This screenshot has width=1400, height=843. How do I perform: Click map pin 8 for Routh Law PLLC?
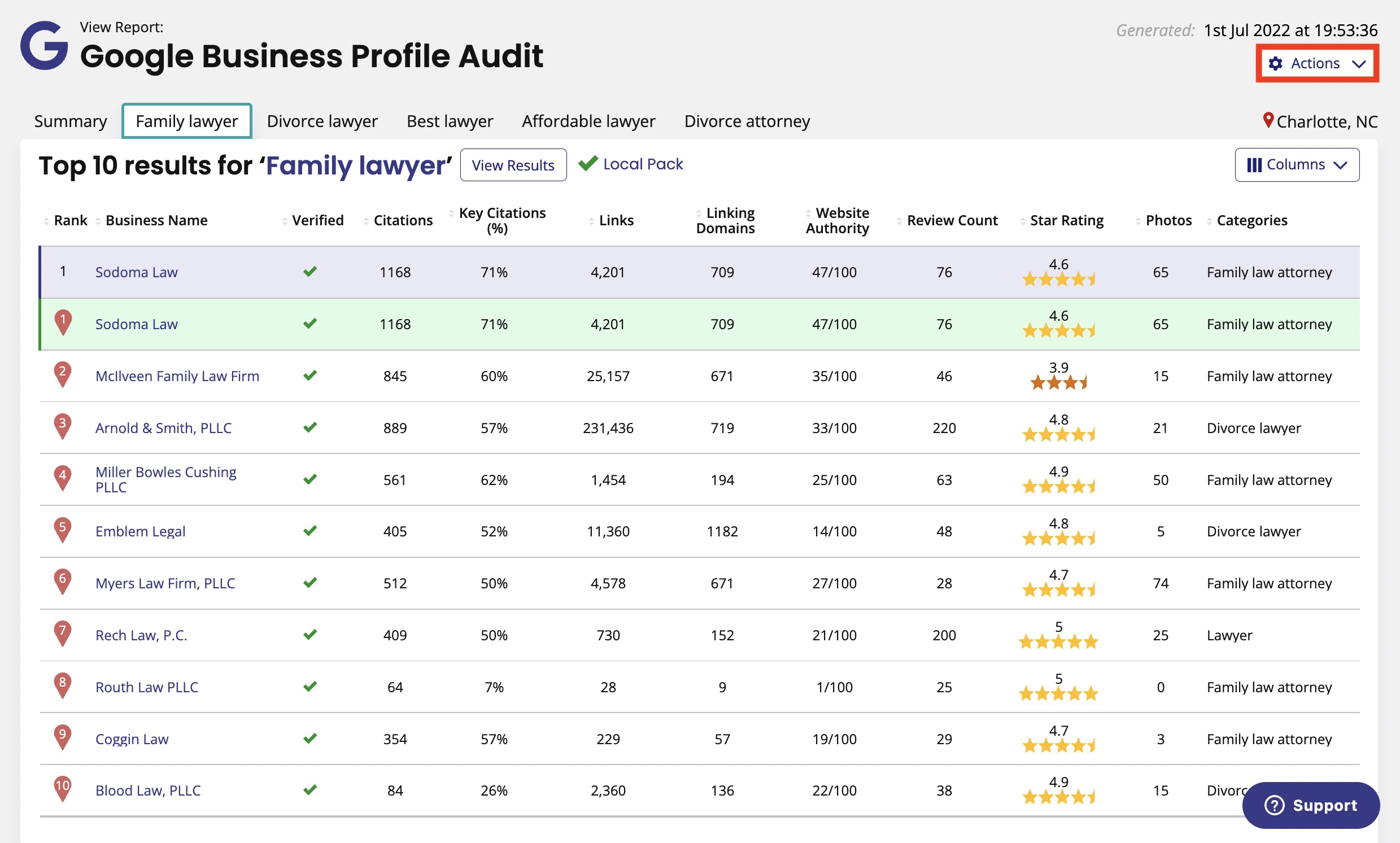(63, 685)
